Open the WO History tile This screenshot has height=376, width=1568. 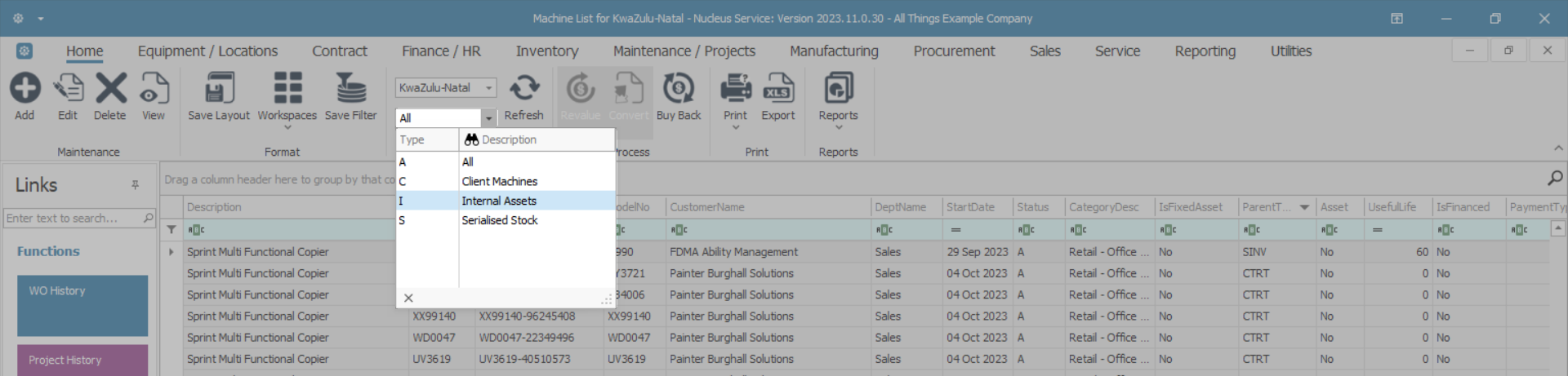[82, 306]
